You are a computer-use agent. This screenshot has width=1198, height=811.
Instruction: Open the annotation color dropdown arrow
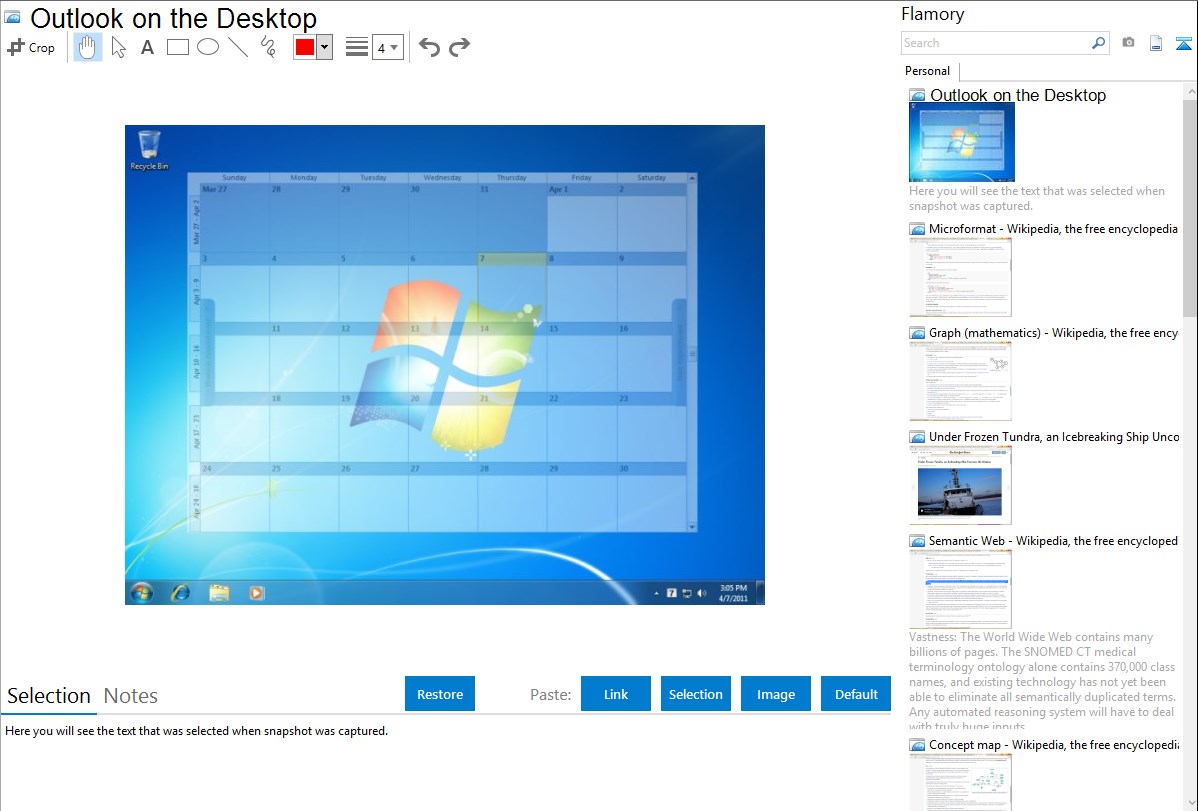click(x=325, y=47)
